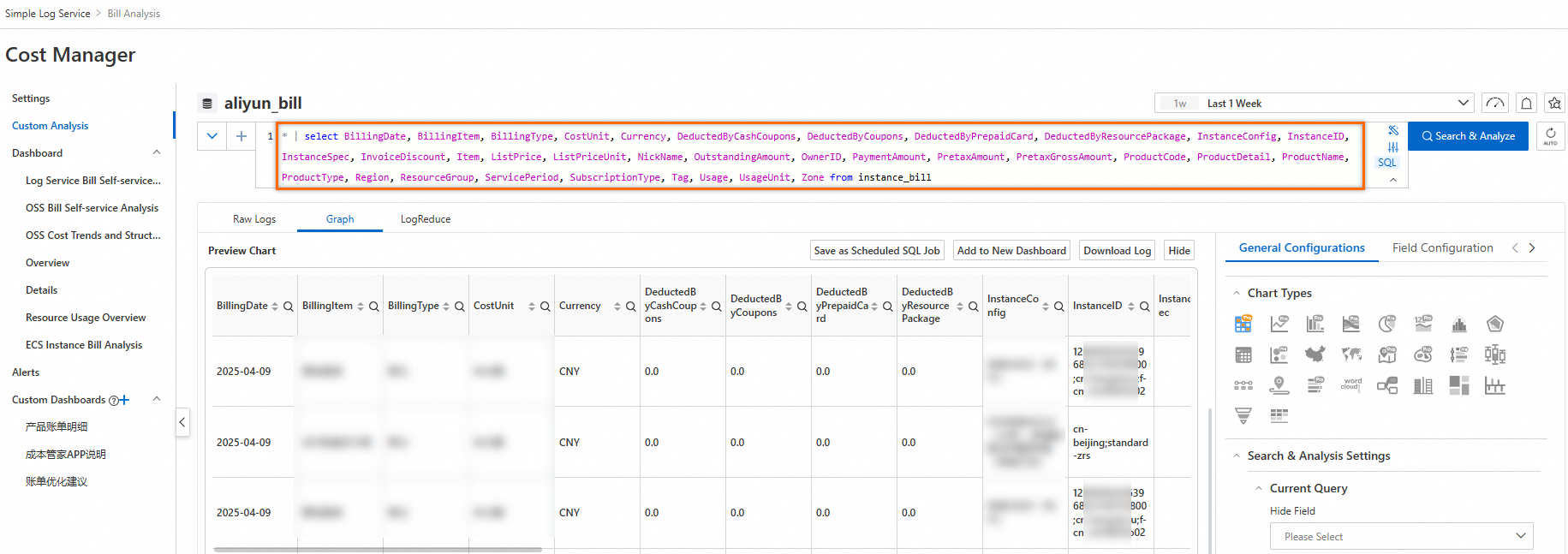Select the flow/area chart type
Image resolution: width=1568 pixels, height=554 pixels.
(1351, 324)
